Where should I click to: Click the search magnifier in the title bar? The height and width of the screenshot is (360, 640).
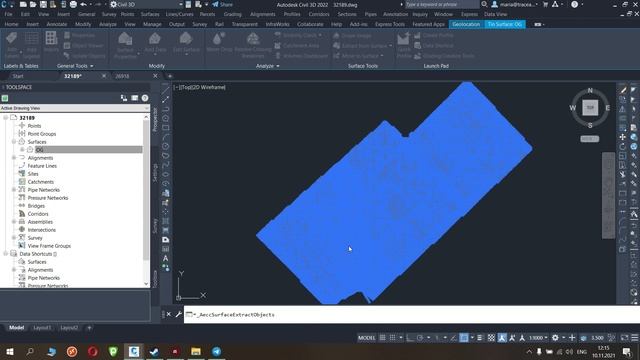click(x=484, y=4)
